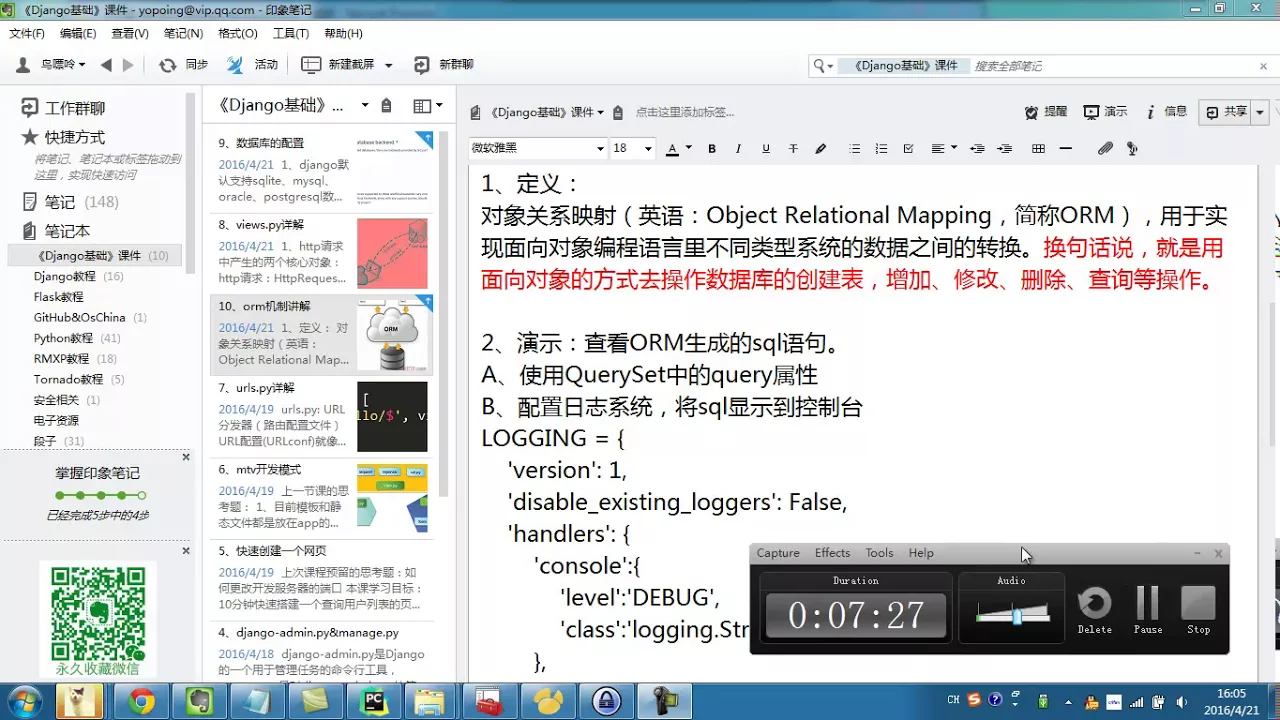
Task: Select 笔记 (148) in the sidebar
Action: tap(70, 202)
